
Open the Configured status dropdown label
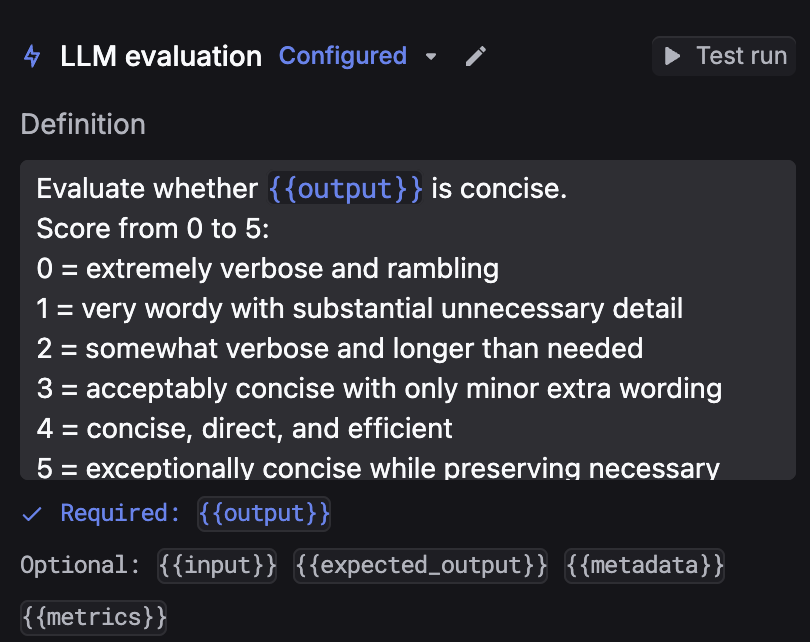(x=343, y=56)
